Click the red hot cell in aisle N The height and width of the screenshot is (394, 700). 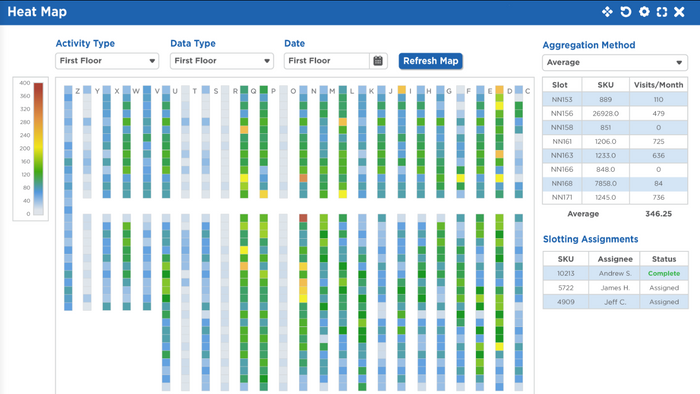pyautogui.click(x=303, y=218)
